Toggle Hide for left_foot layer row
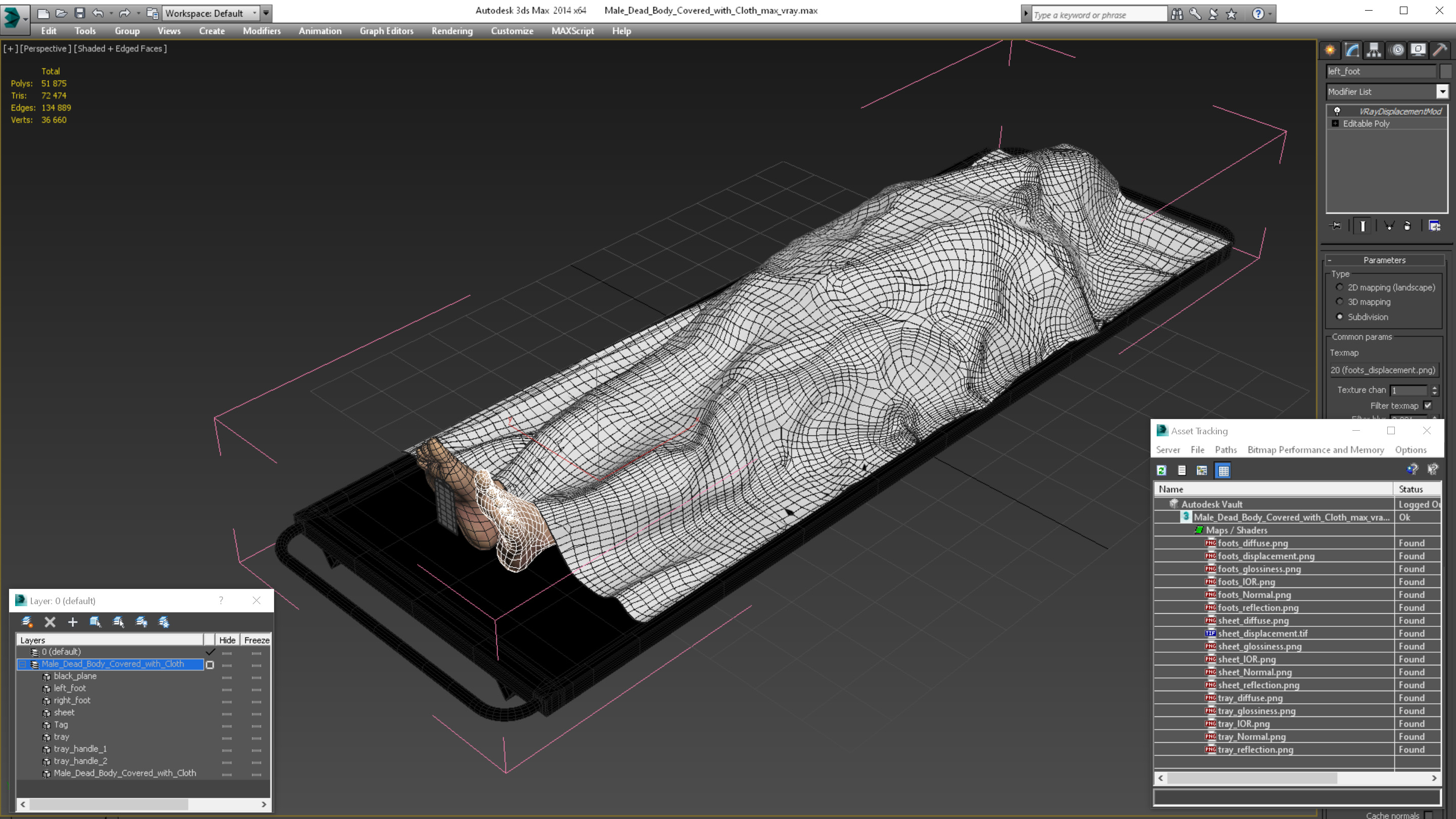1456x819 pixels. coord(226,689)
